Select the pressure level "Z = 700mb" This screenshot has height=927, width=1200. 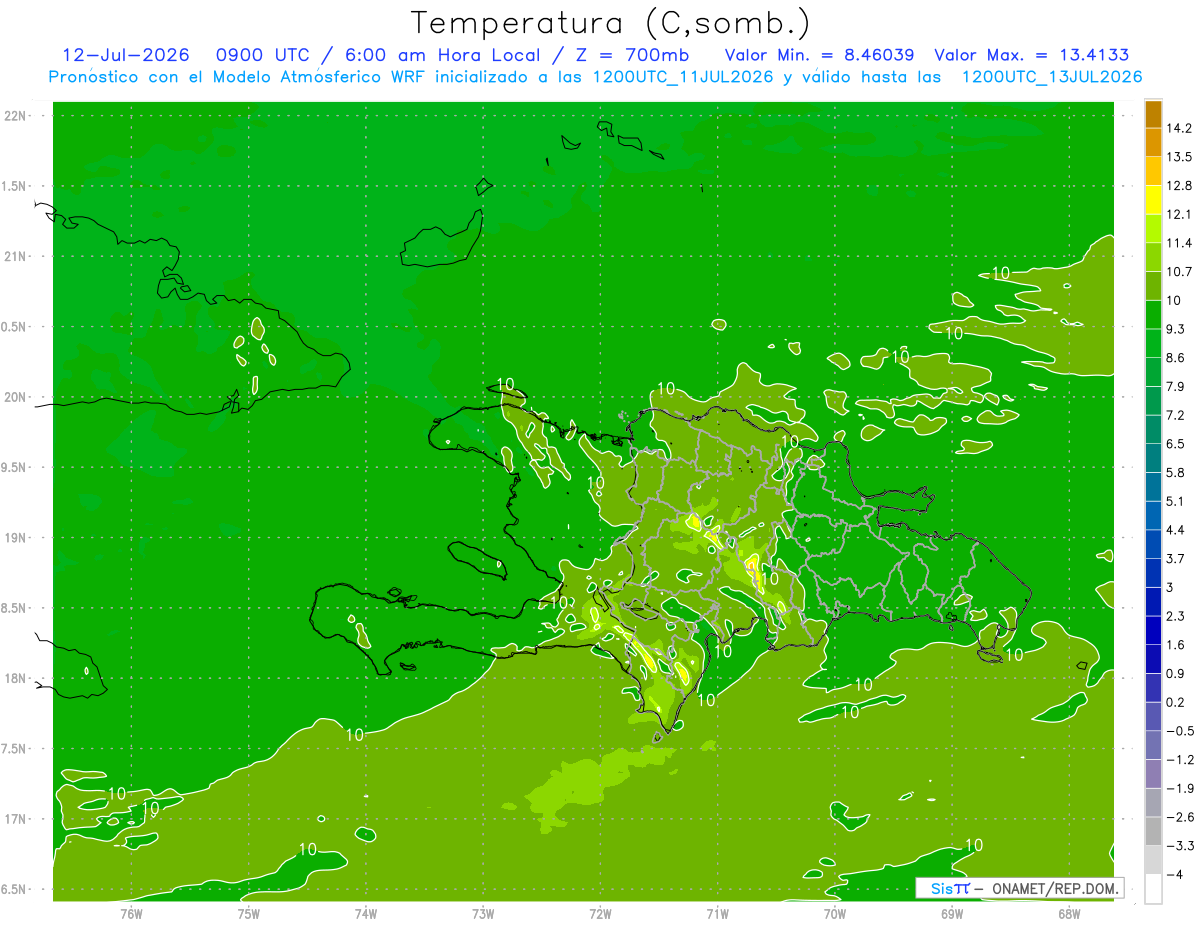pos(625,55)
